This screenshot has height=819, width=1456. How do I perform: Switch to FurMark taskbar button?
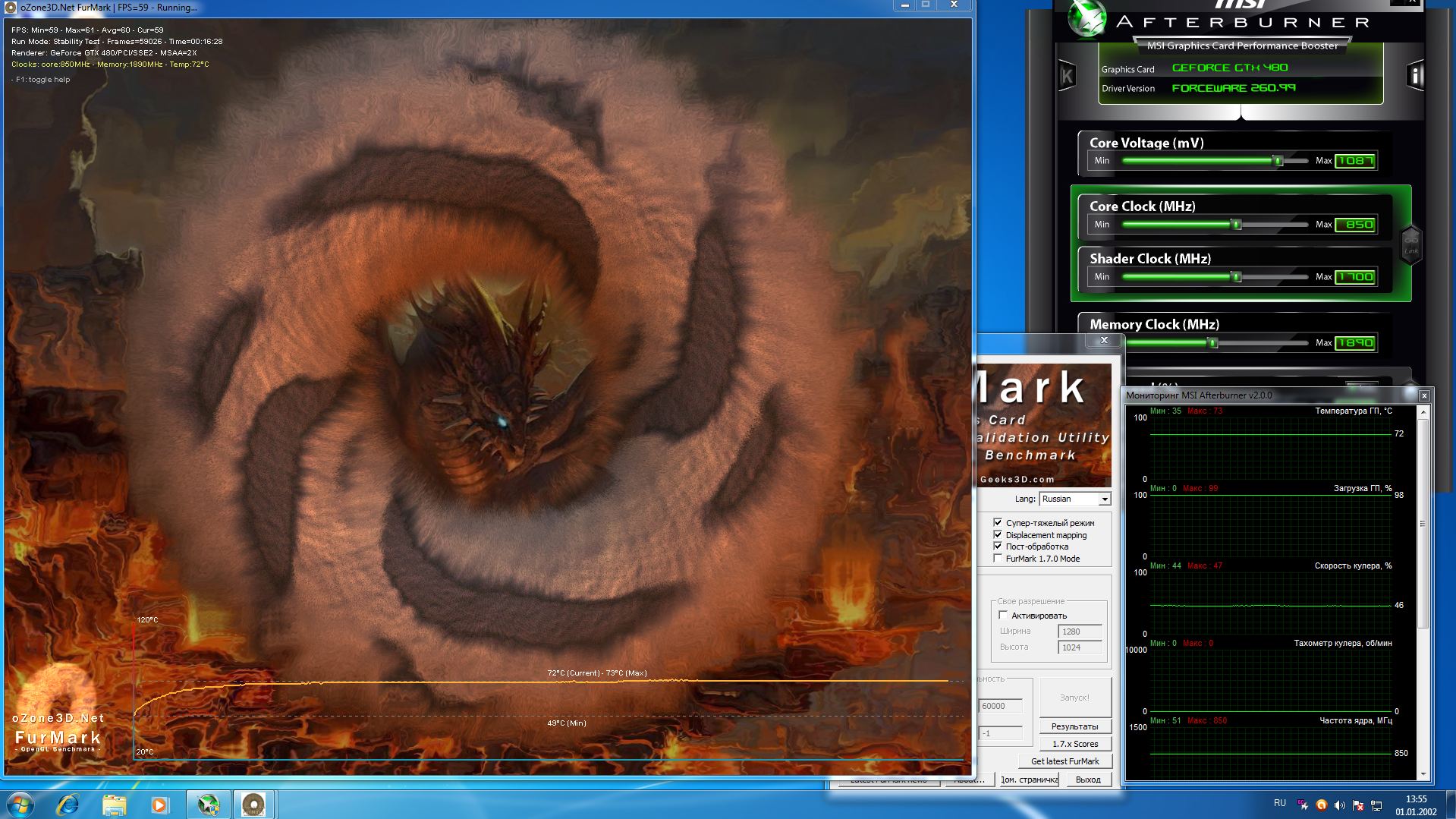[253, 805]
